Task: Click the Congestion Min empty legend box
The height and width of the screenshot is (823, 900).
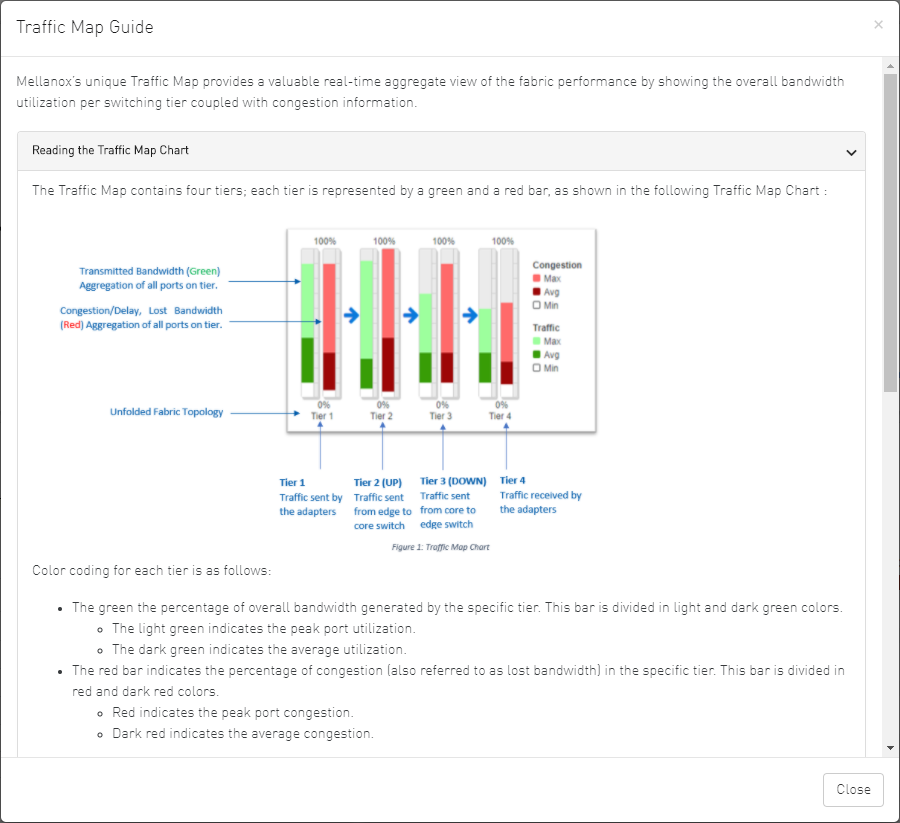Action: point(537,304)
